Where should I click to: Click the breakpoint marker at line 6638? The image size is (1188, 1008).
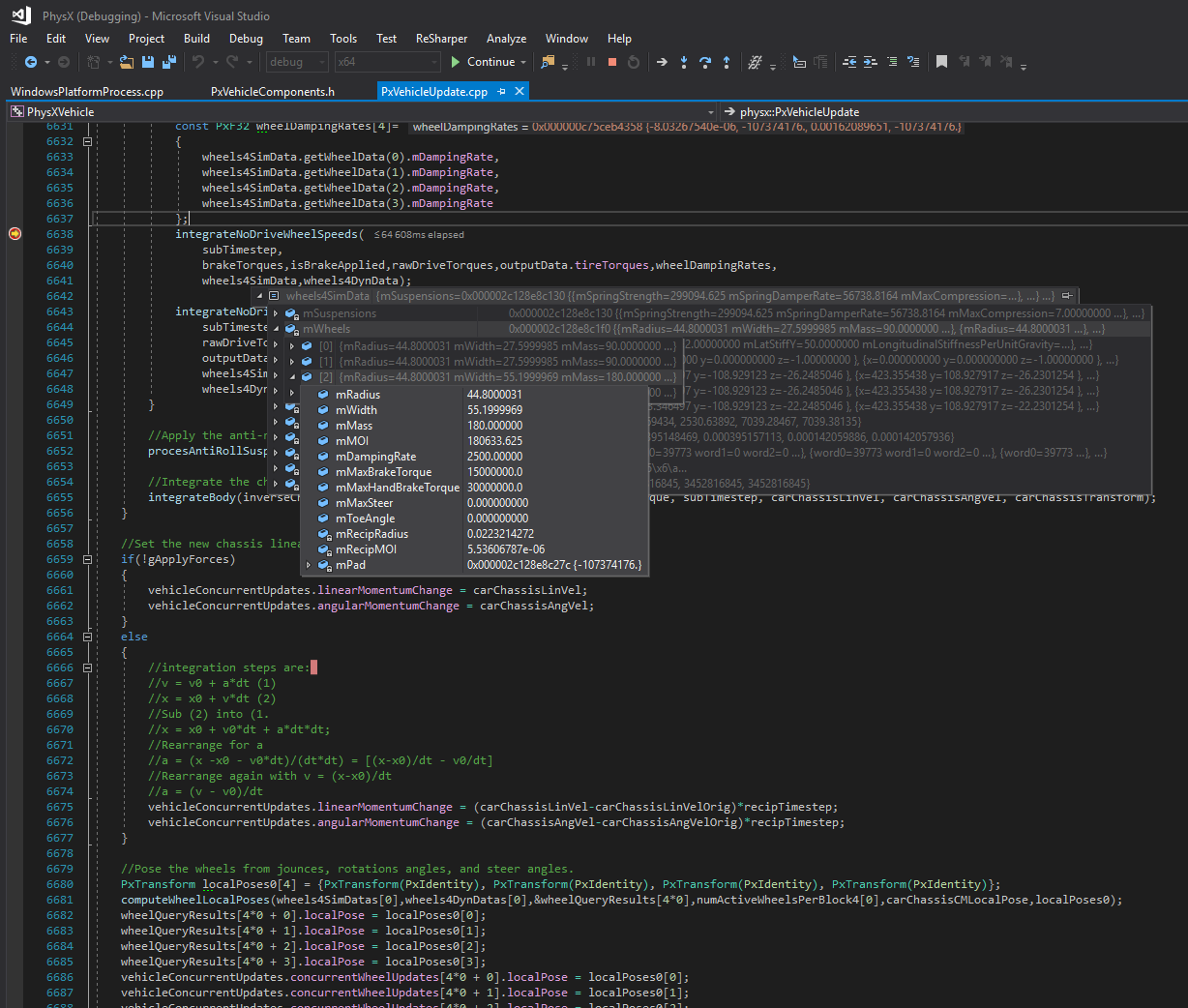(x=15, y=234)
